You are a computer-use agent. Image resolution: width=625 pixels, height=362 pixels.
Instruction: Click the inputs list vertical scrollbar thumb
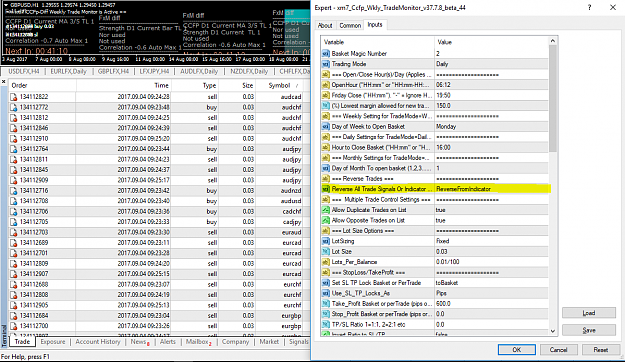tap(552, 98)
